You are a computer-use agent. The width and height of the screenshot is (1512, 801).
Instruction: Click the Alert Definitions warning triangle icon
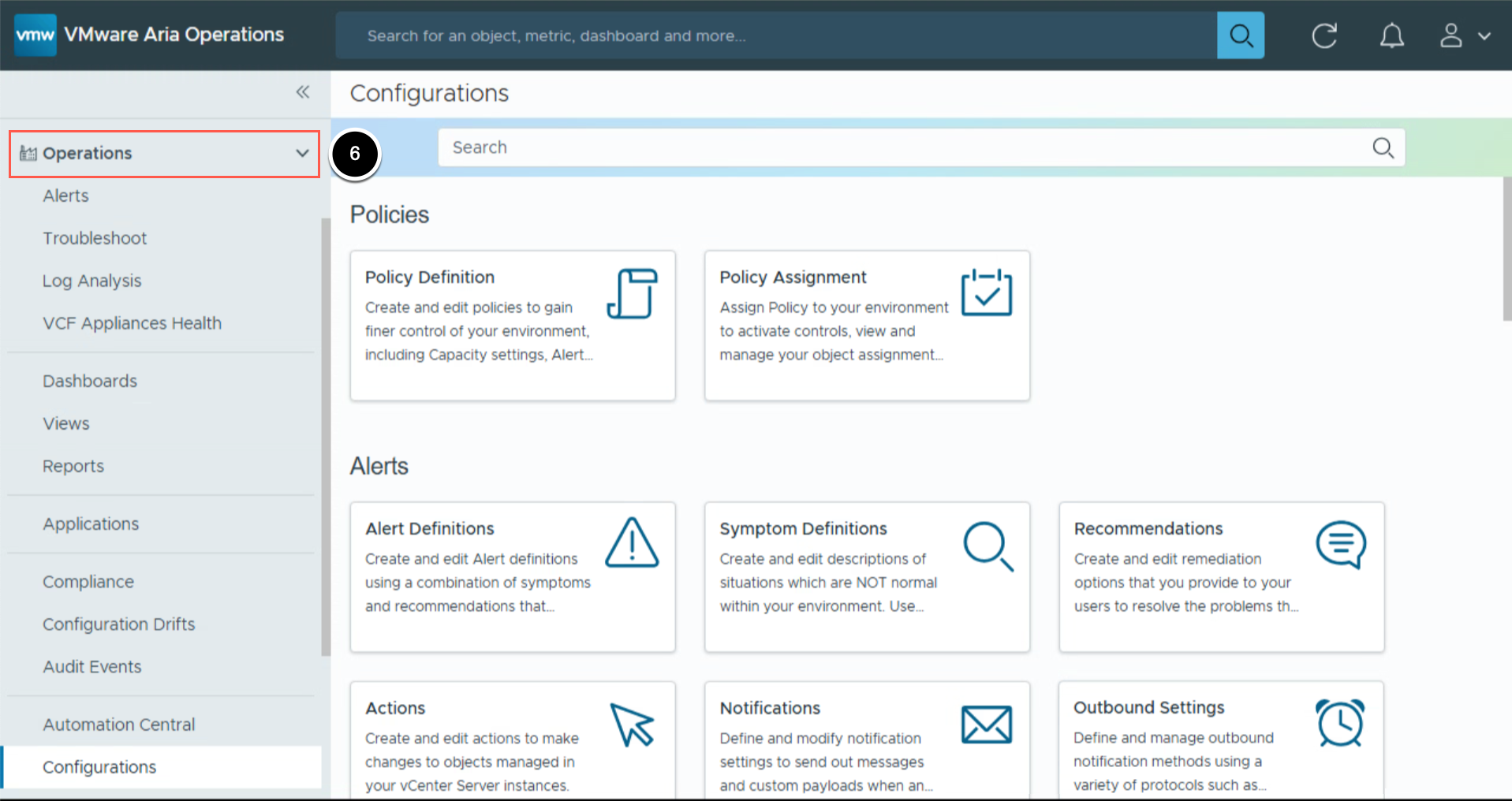tap(631, 543)
